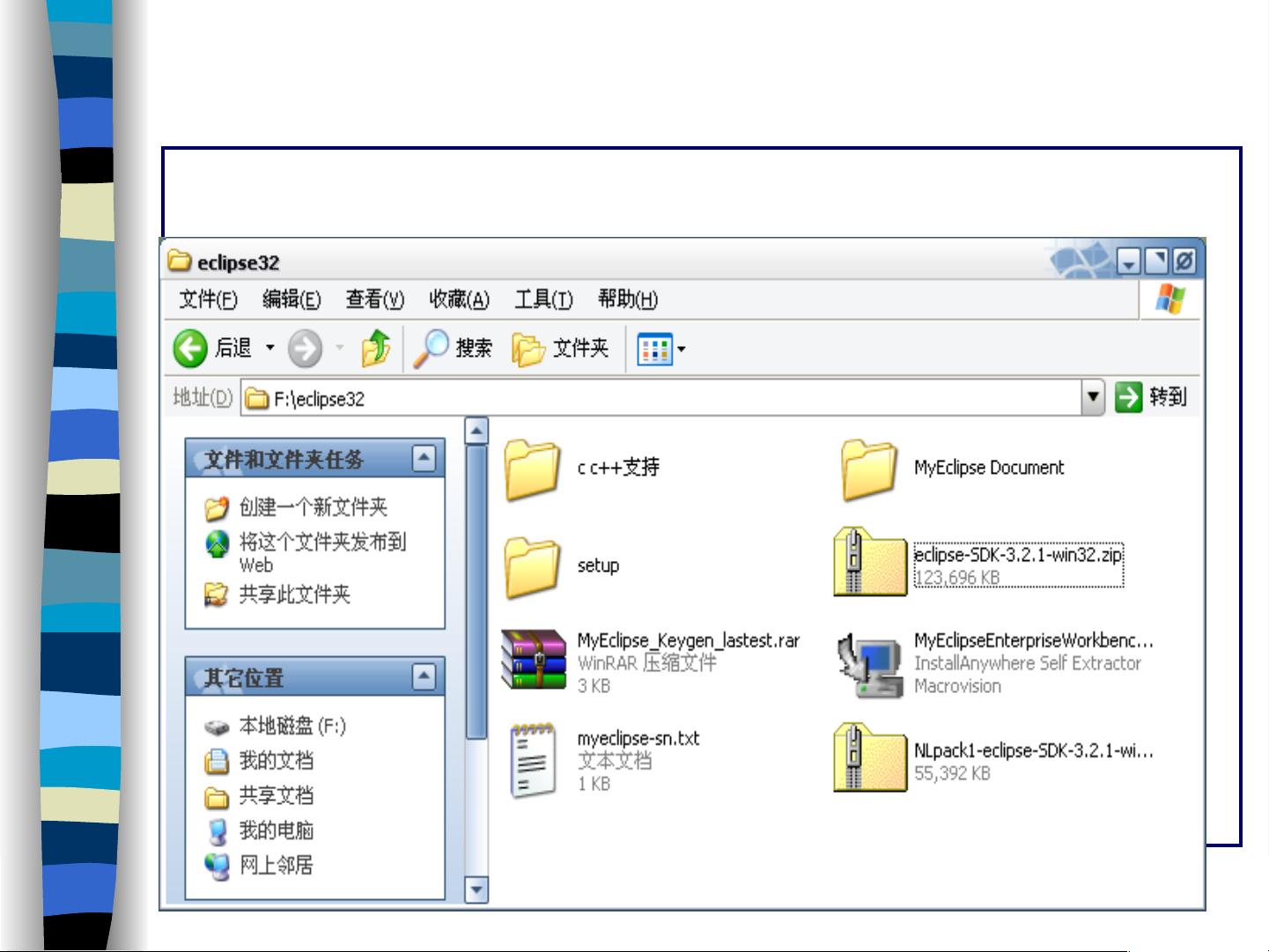Select the eclipse-SDK-3.2.1-win32.zip archive icon
Viewport: 1269px width, 952px height.
(870, 563)
